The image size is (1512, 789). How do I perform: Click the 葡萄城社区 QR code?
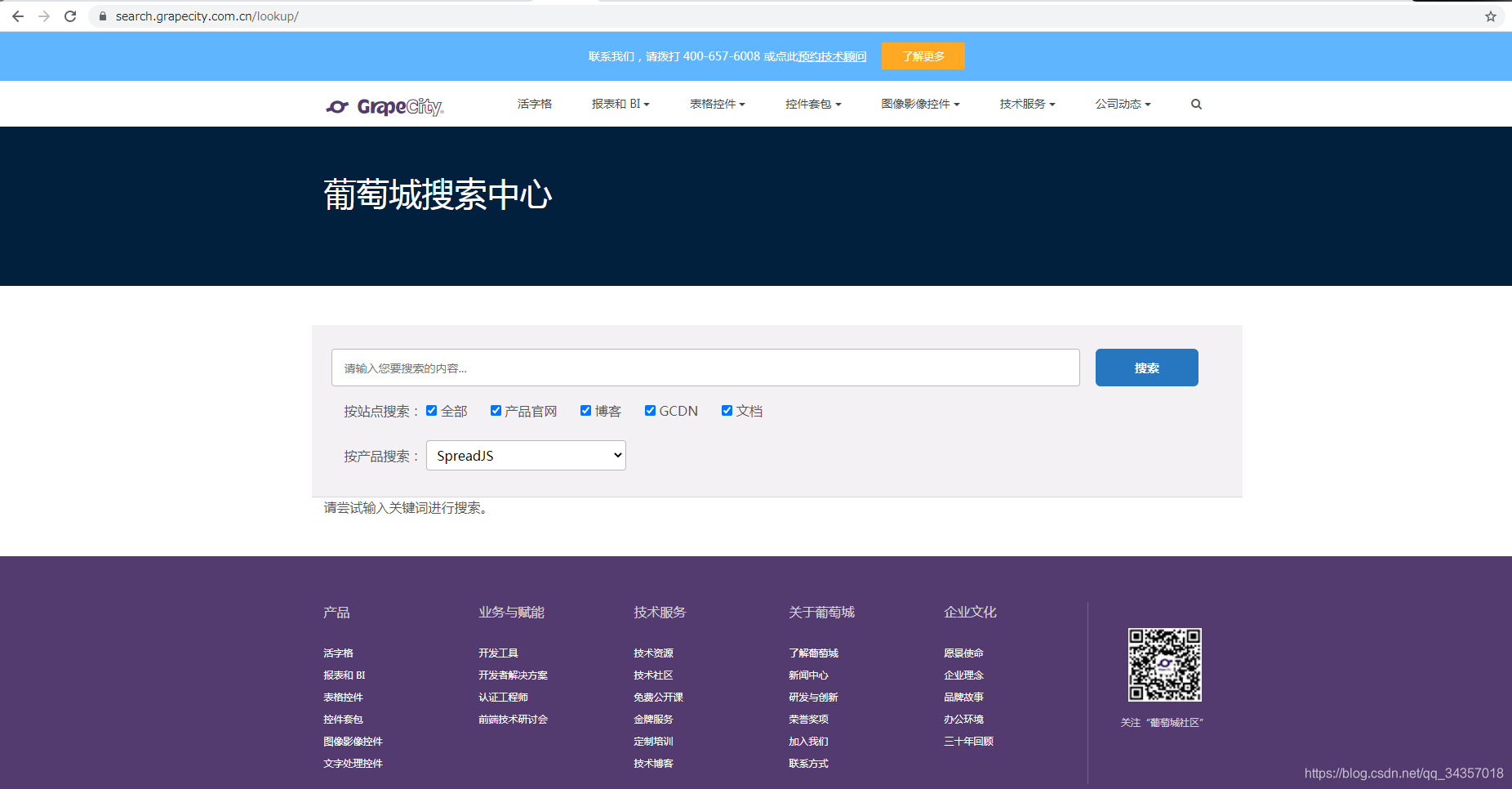1164,665
